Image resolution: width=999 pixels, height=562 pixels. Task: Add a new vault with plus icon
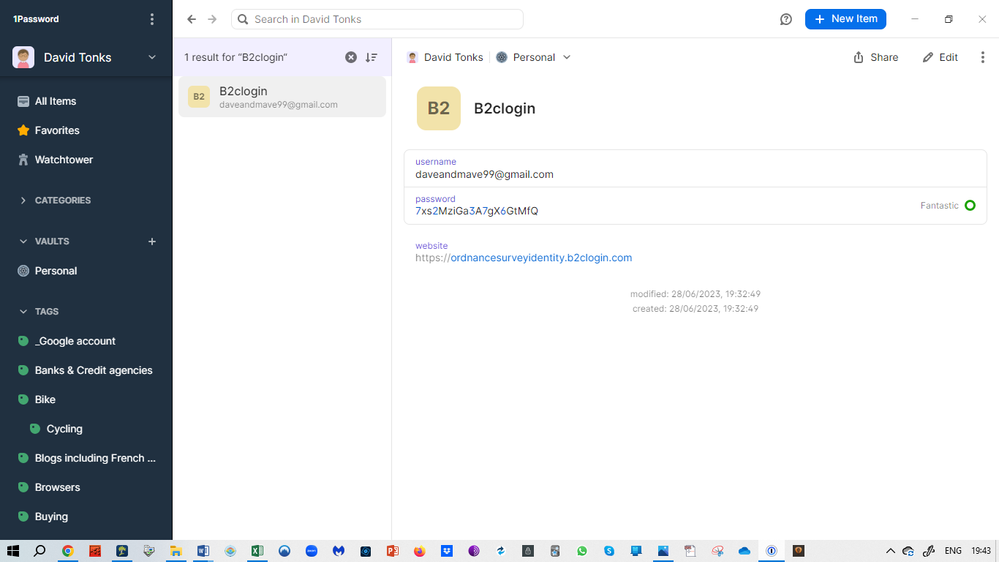point(152,241)
